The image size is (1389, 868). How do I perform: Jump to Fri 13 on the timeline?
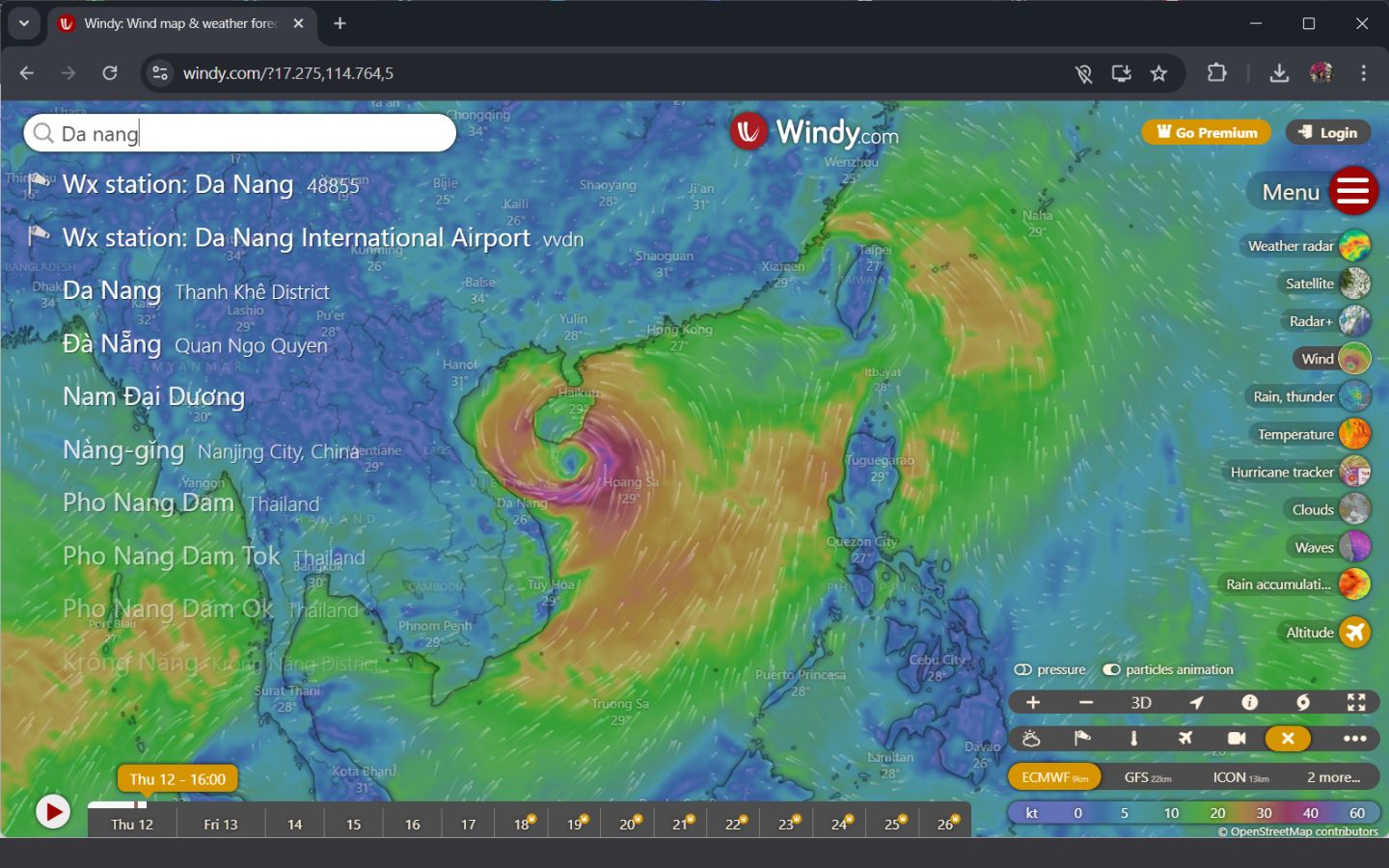[x=220, y=824]
